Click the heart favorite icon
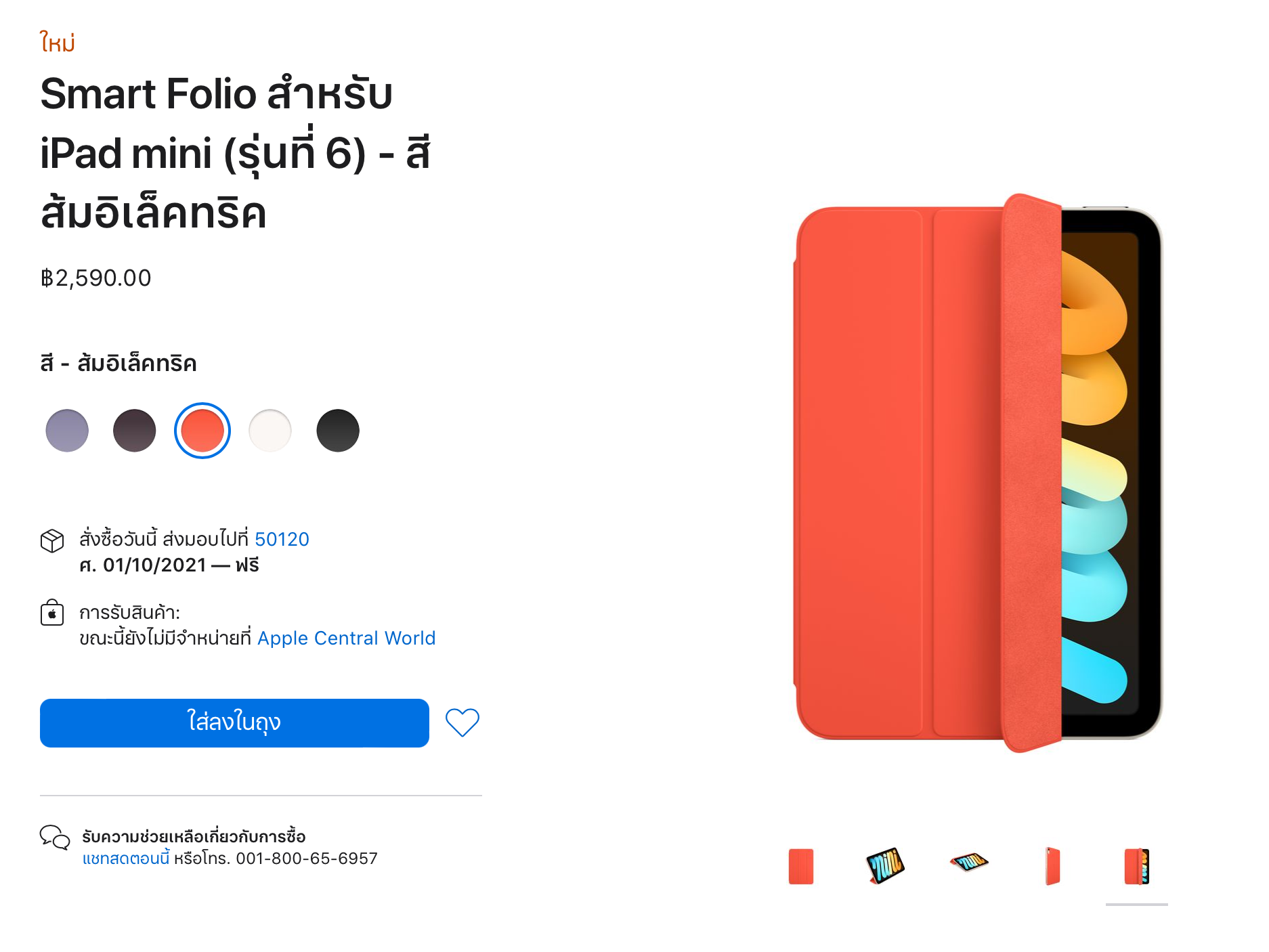Screen dimensions: 1269x952 462,722
